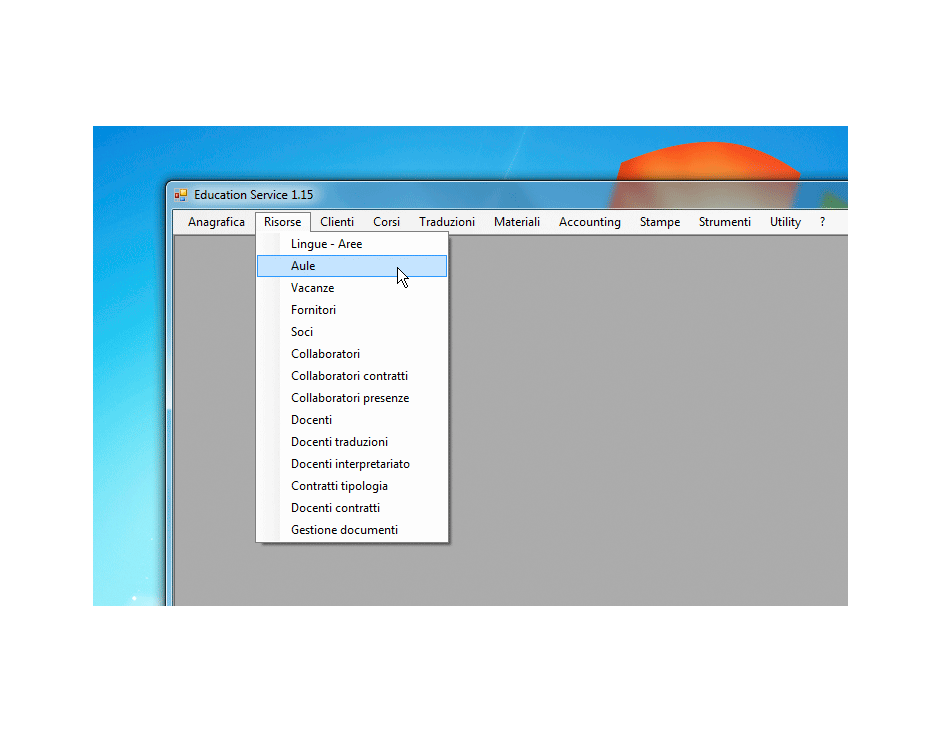Choose Collaboratori contratti
The height and width of the screenshot is (732, 940).
pyautogui.click(x=352, y=376)
